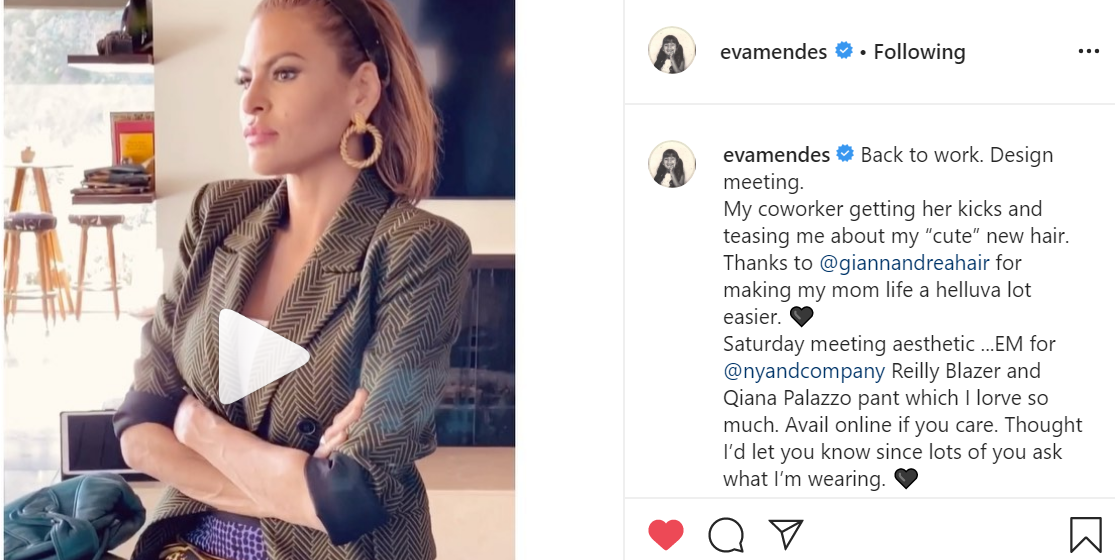The width and height of the screenshot is (1115, 560).
Task: Click the blue verified badge in the header
Action: click(x=843, y=51)
